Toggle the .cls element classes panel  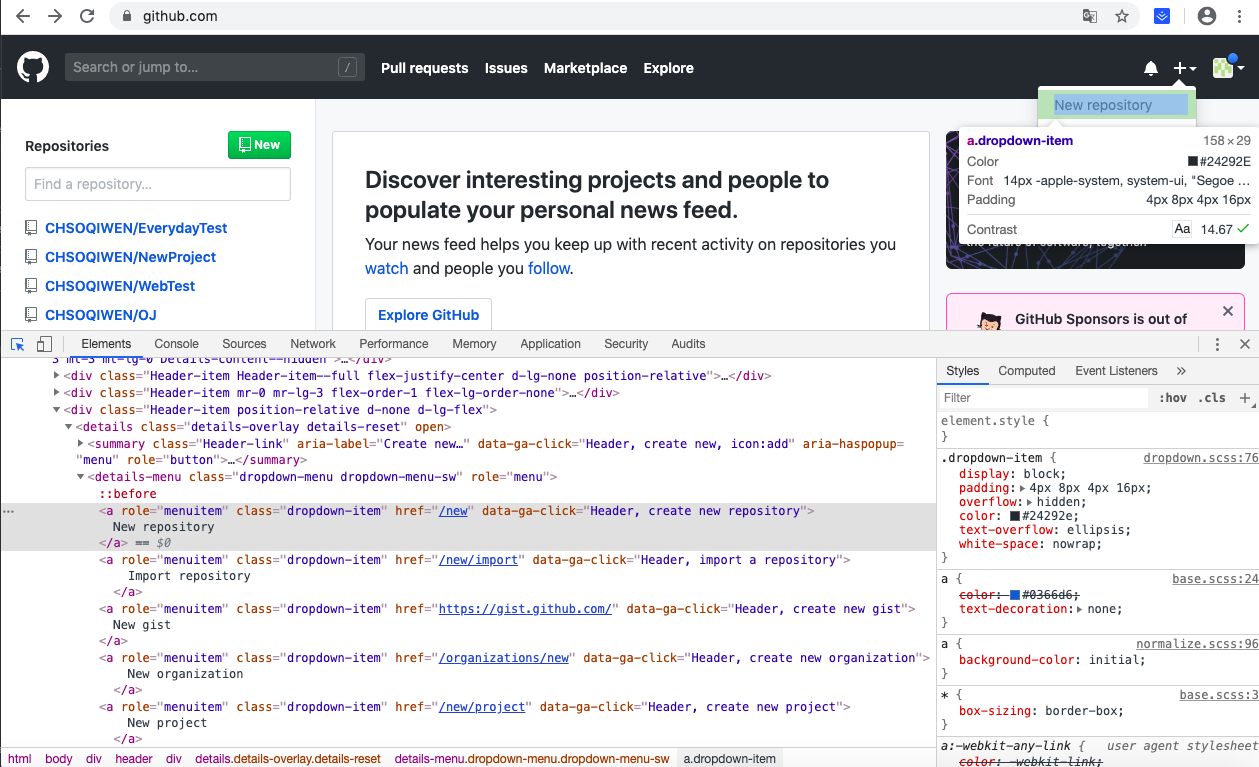pos(1212,398)
